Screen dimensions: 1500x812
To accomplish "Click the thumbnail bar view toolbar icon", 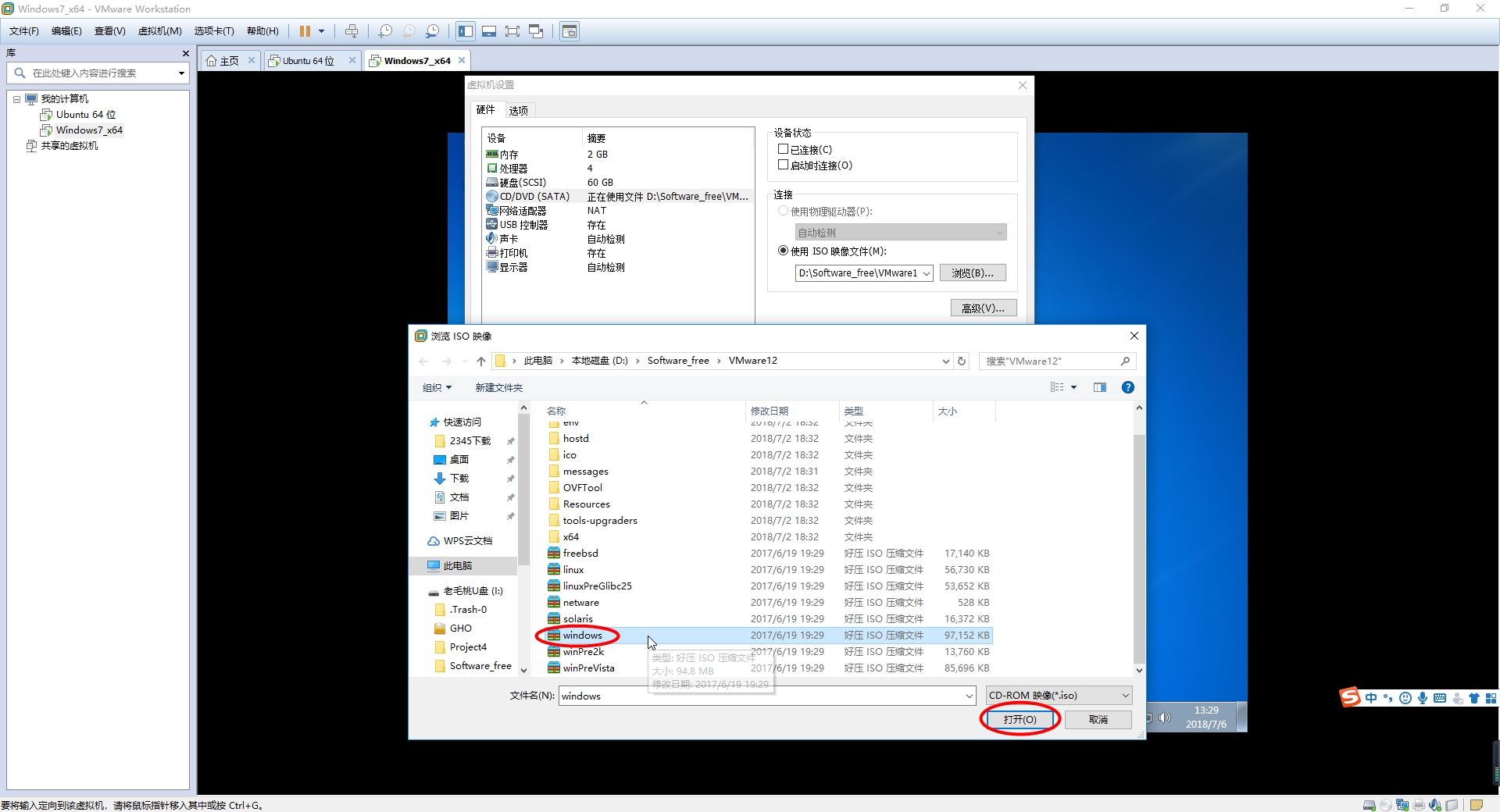I will [489, 31].
